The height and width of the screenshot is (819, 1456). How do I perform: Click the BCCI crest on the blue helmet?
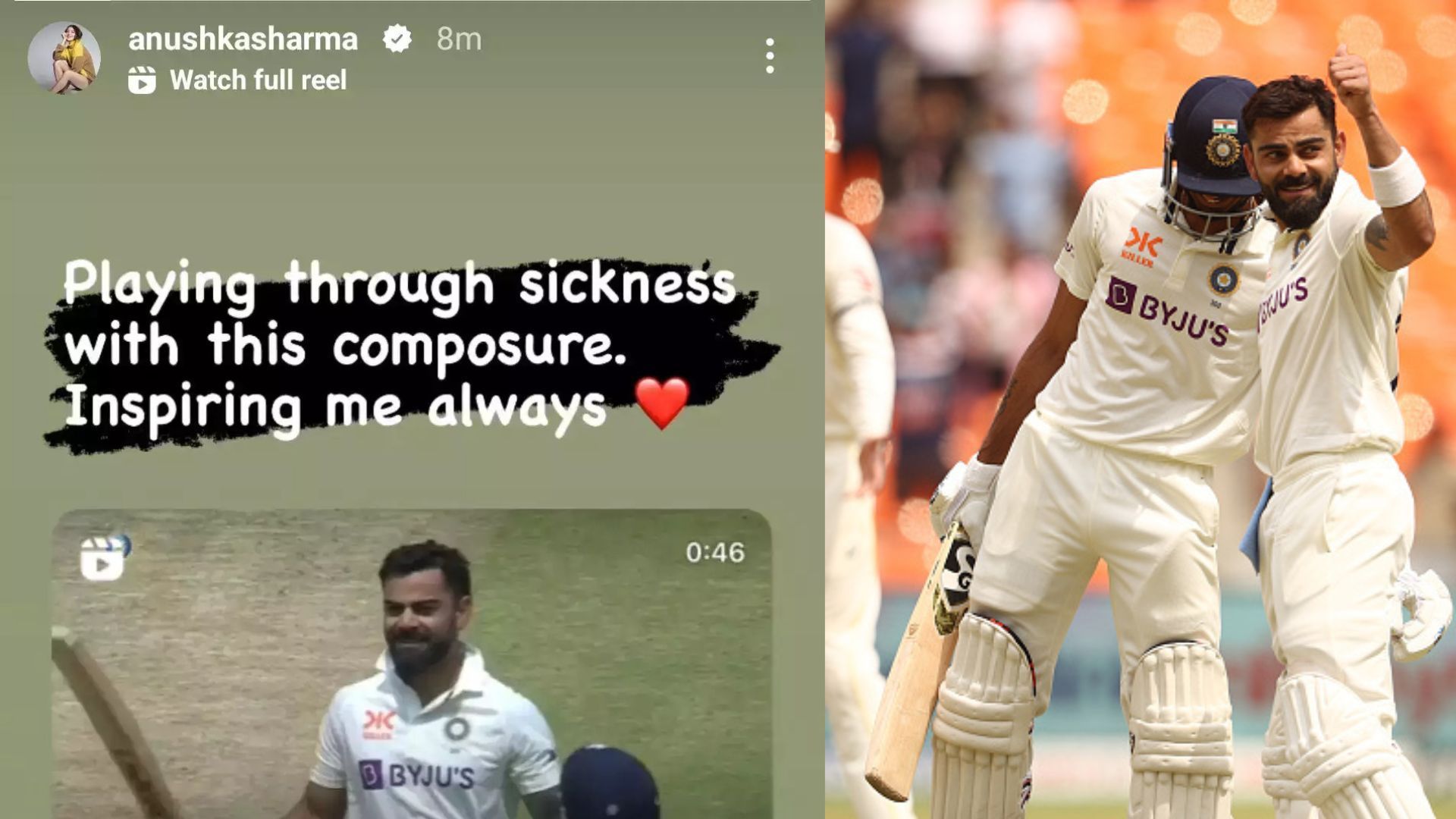pos(1222,147)
